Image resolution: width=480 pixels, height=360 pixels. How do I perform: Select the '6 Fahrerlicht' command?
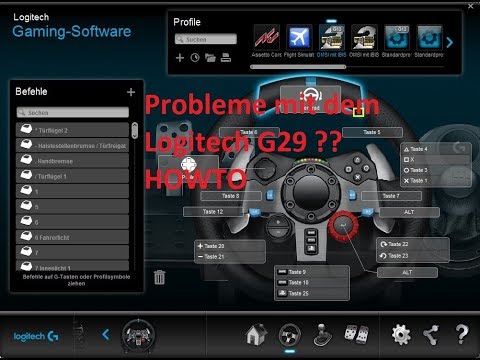pyautogui.click(x=72, y=237)
